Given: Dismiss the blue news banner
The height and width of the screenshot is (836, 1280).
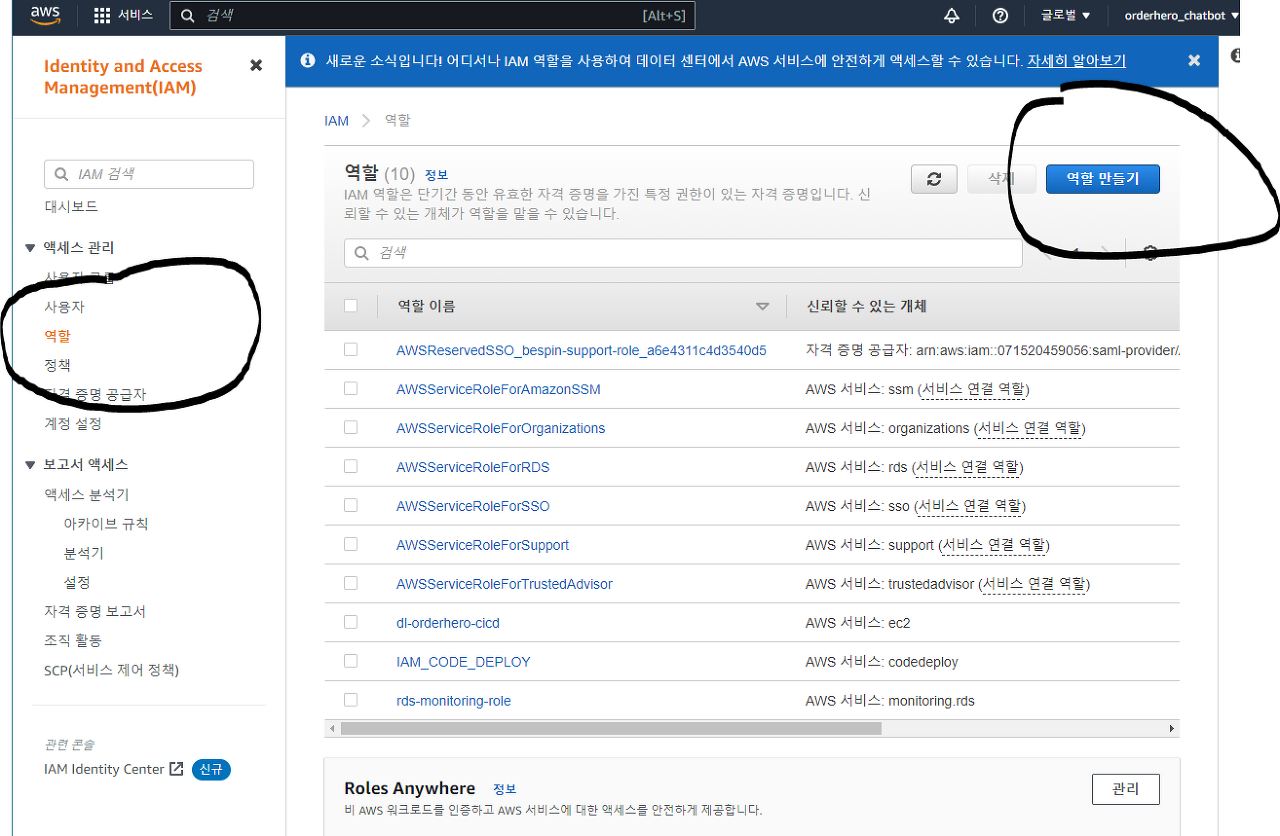Looking at the screenshot, I should 1194,60.
